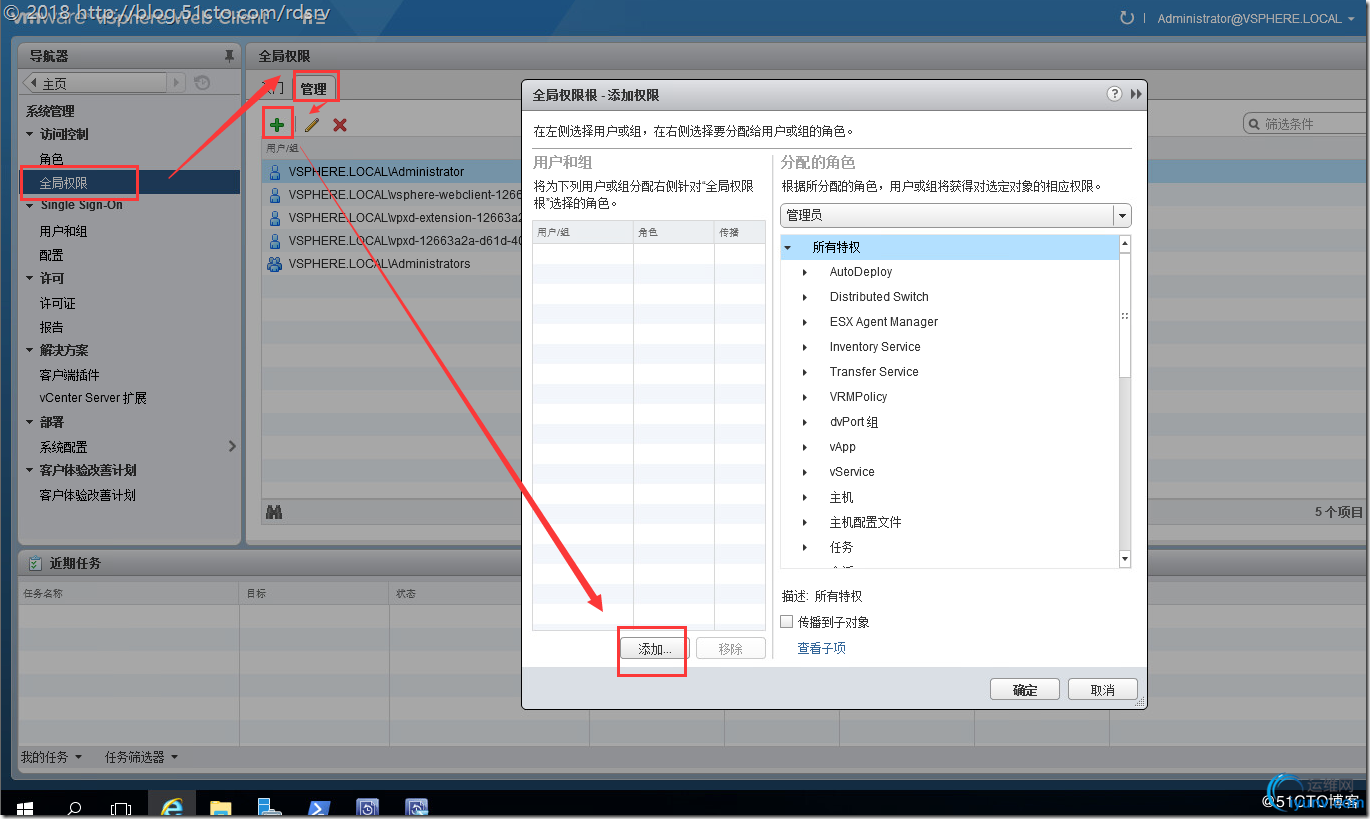The image size is (1370, 819).
Task: Expand the 系统配置 arrow in navigator
Action: [232, 446]
